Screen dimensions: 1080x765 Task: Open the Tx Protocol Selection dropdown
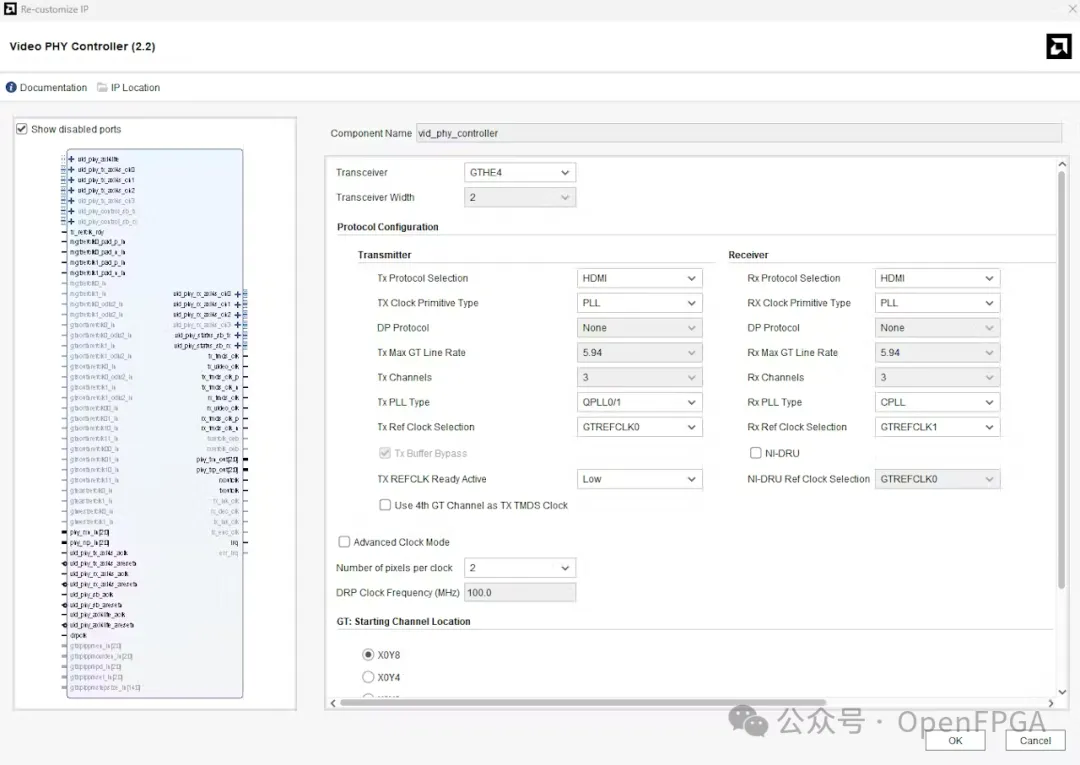coord(639,278)
